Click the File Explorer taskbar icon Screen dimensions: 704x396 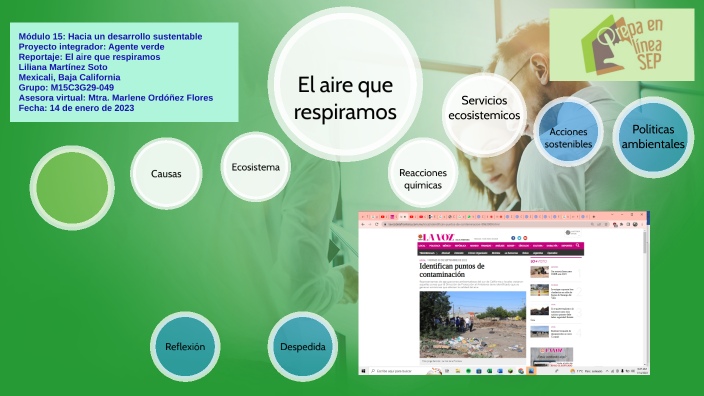(x=458, y=371)
